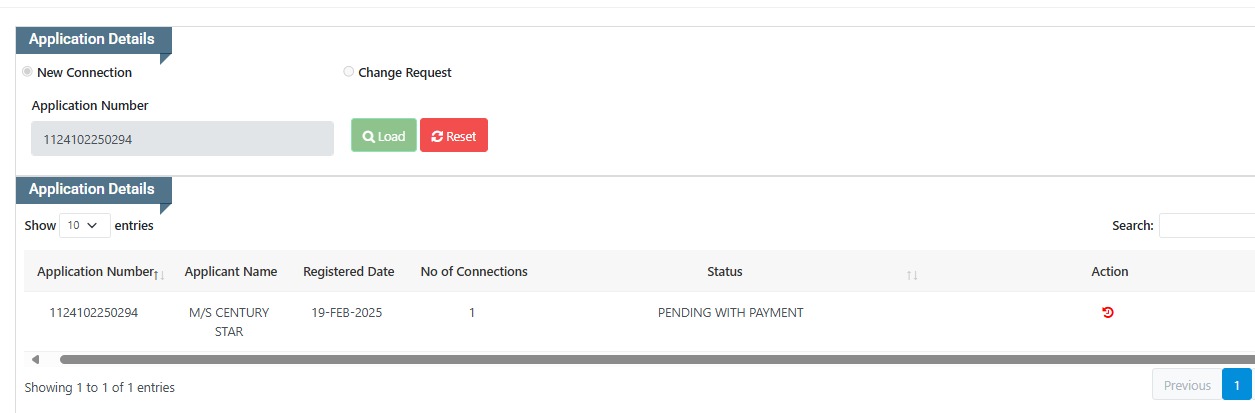Select the New Connection radio button
The height and width of the screenshot is (413, 1255).
click(28, 72)
